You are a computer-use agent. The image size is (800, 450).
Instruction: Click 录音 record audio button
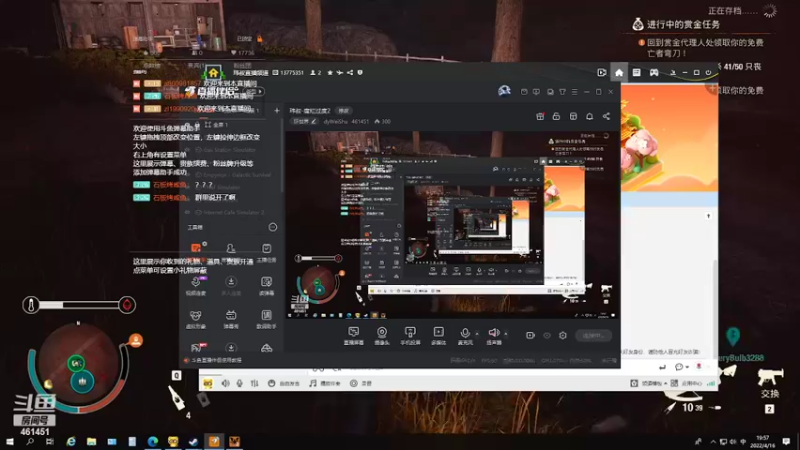(x=361, y=383)
